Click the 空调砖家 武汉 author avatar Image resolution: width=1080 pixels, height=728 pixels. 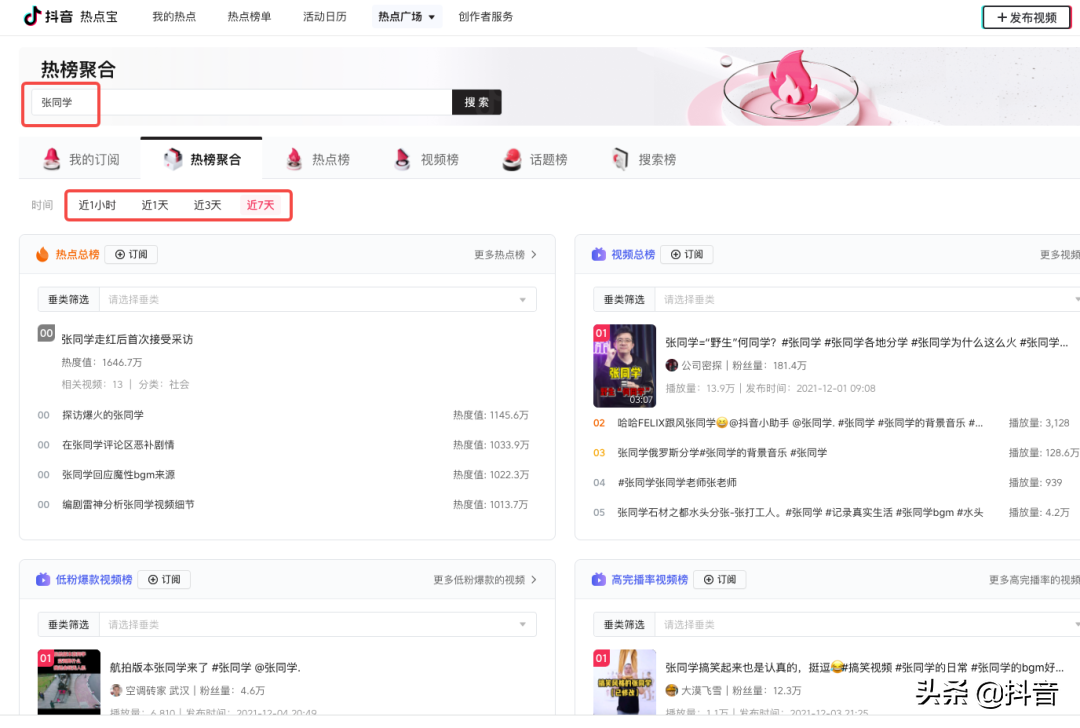116,690
